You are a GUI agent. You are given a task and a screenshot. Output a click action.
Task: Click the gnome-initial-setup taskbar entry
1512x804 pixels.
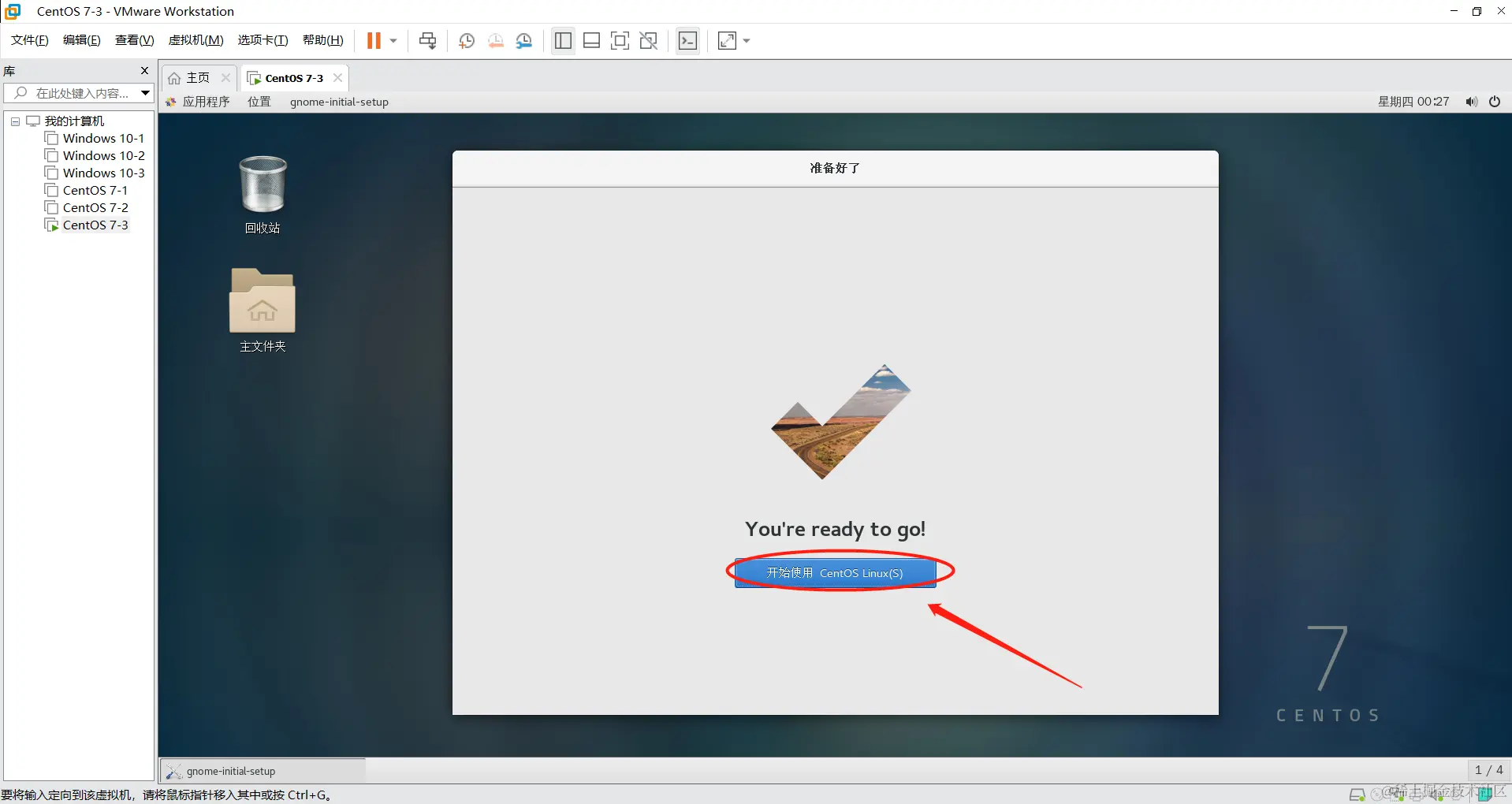(x=263, y=771)
